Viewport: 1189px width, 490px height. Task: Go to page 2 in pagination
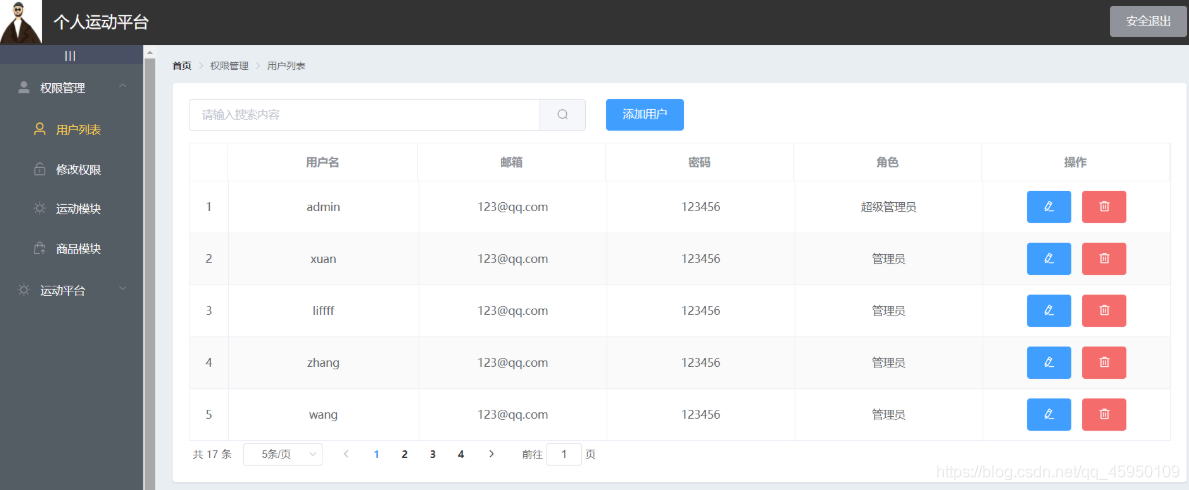pos(404,454)
